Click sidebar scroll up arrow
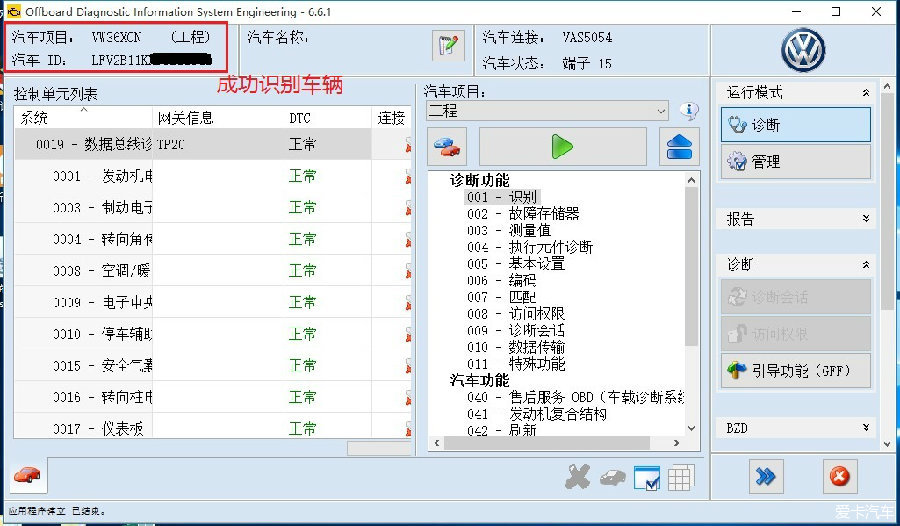The image size is (900, 526). (887, 87)
